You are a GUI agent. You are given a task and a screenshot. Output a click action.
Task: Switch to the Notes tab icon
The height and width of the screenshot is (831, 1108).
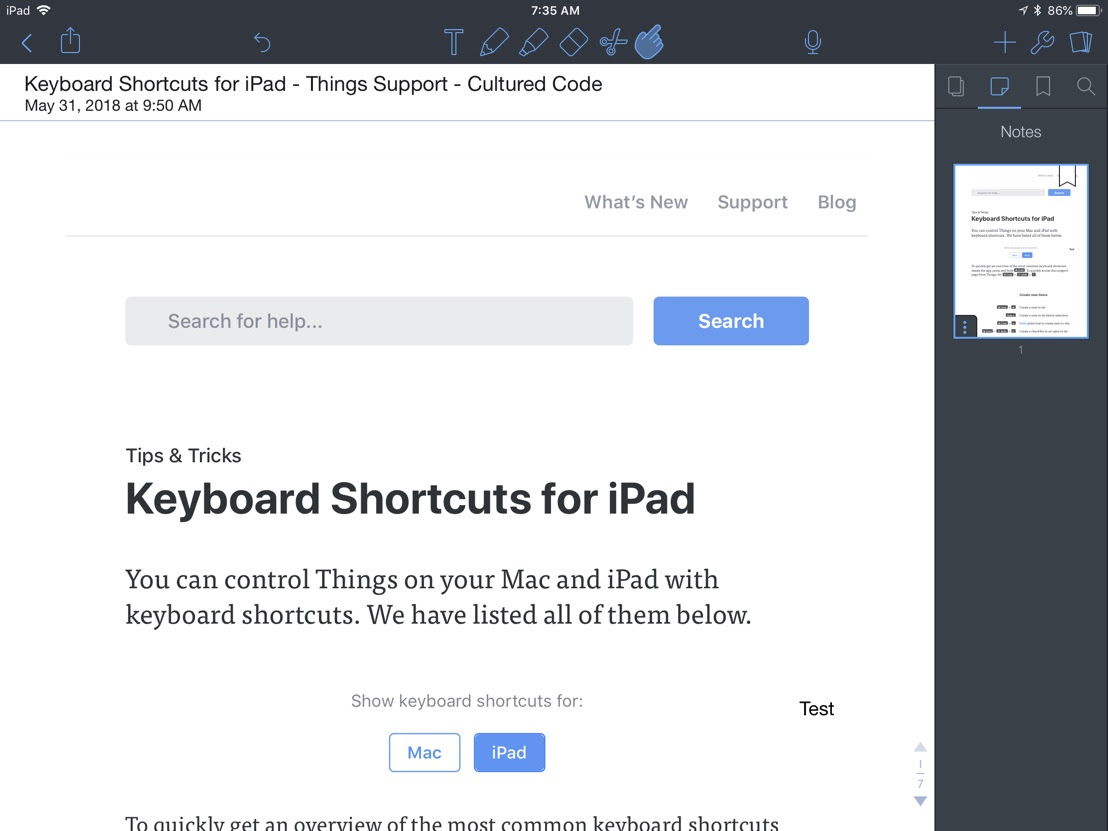tap(999, 87)
